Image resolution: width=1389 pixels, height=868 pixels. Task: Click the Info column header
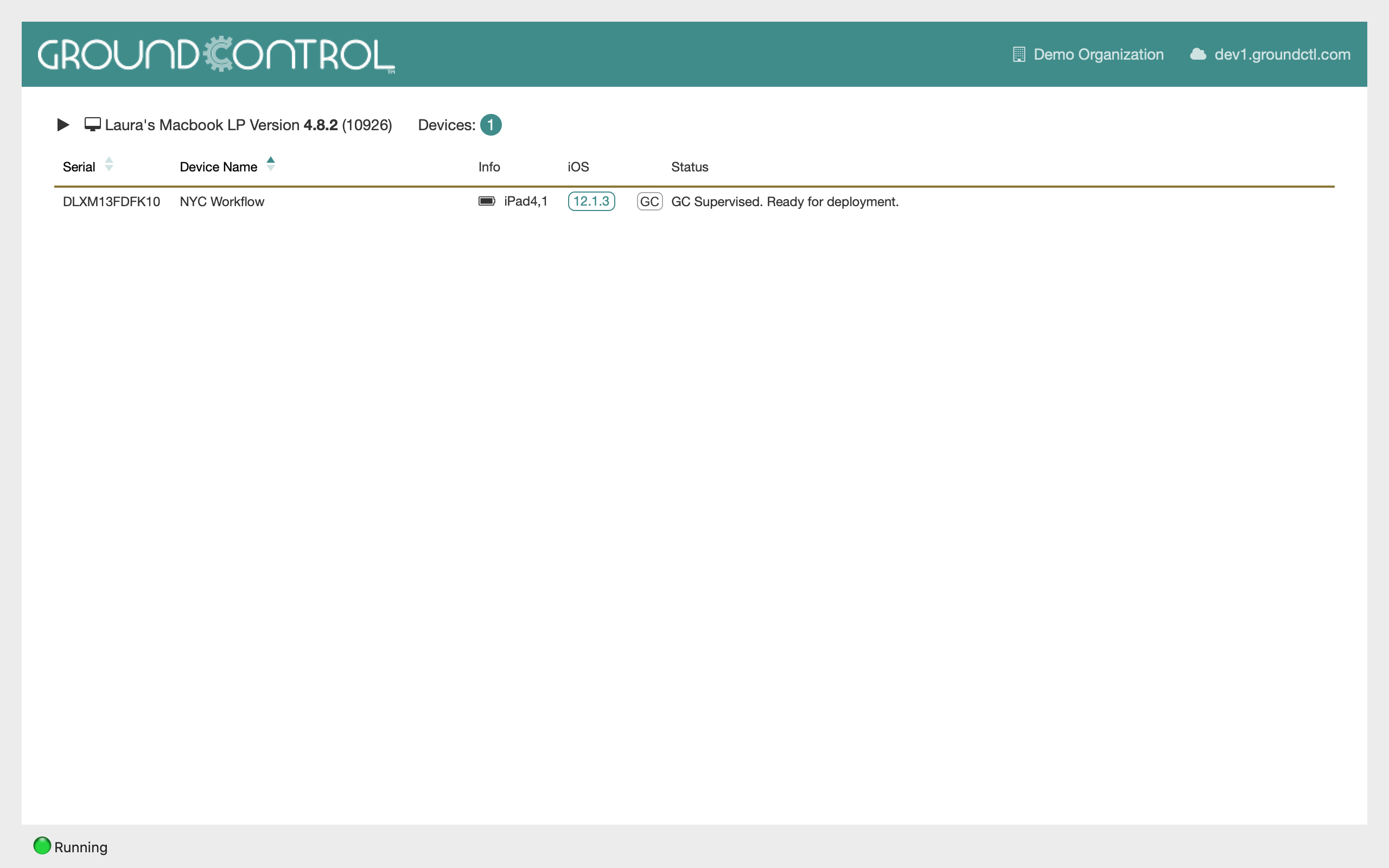(x=489, y=167)
